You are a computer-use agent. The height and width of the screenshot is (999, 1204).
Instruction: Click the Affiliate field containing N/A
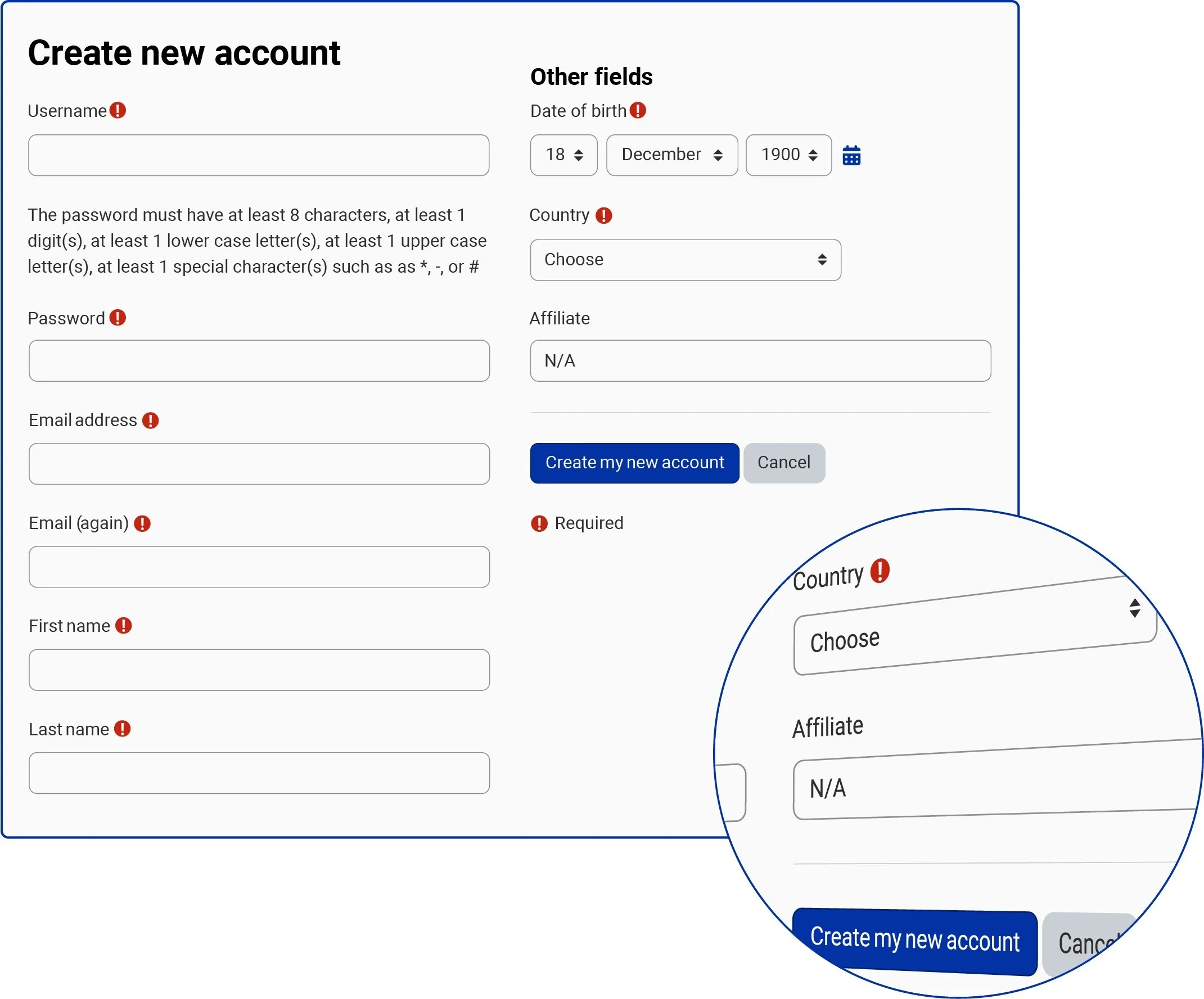(760, 360)
